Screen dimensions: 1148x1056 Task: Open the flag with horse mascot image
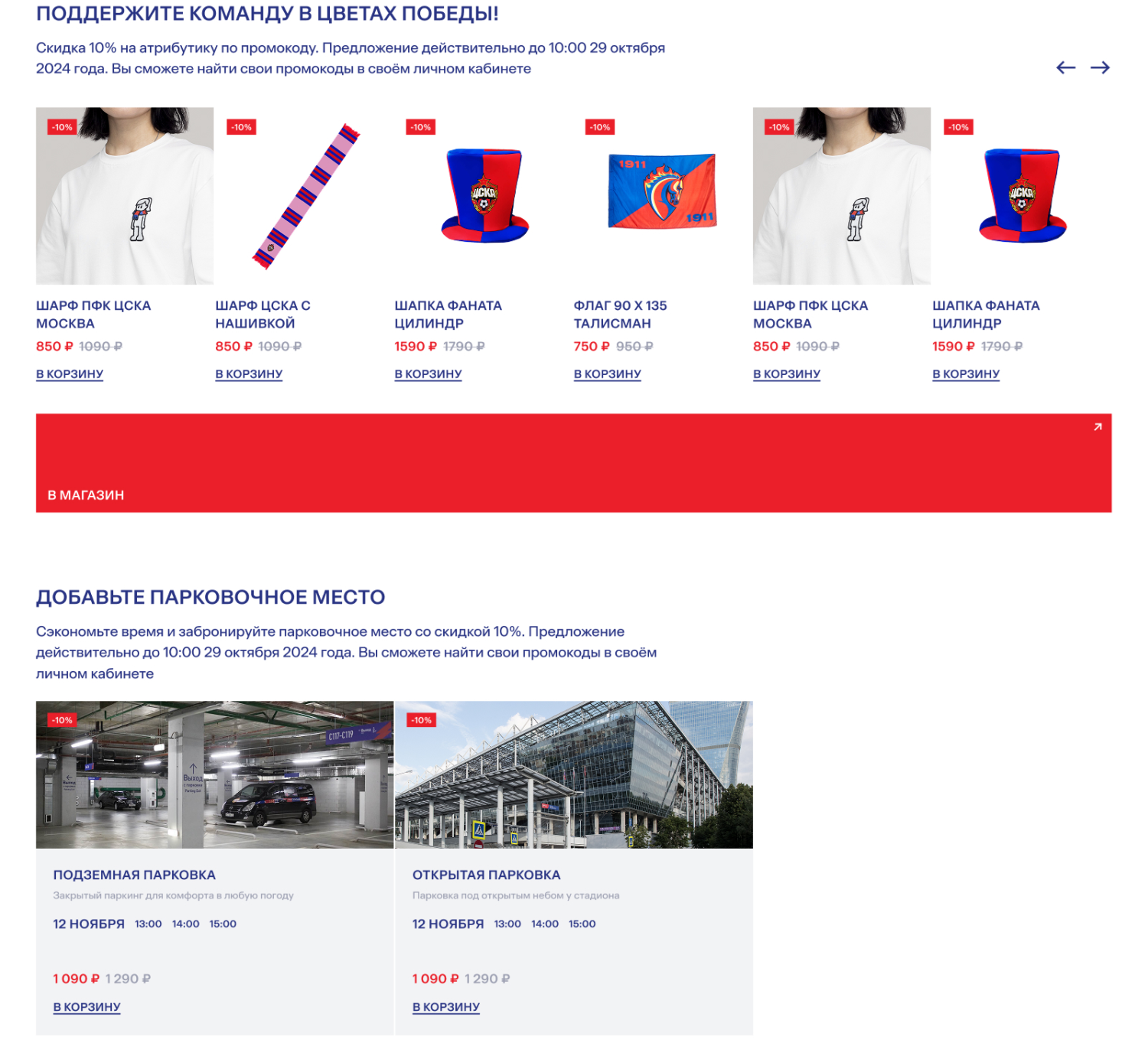coord(662,196)
